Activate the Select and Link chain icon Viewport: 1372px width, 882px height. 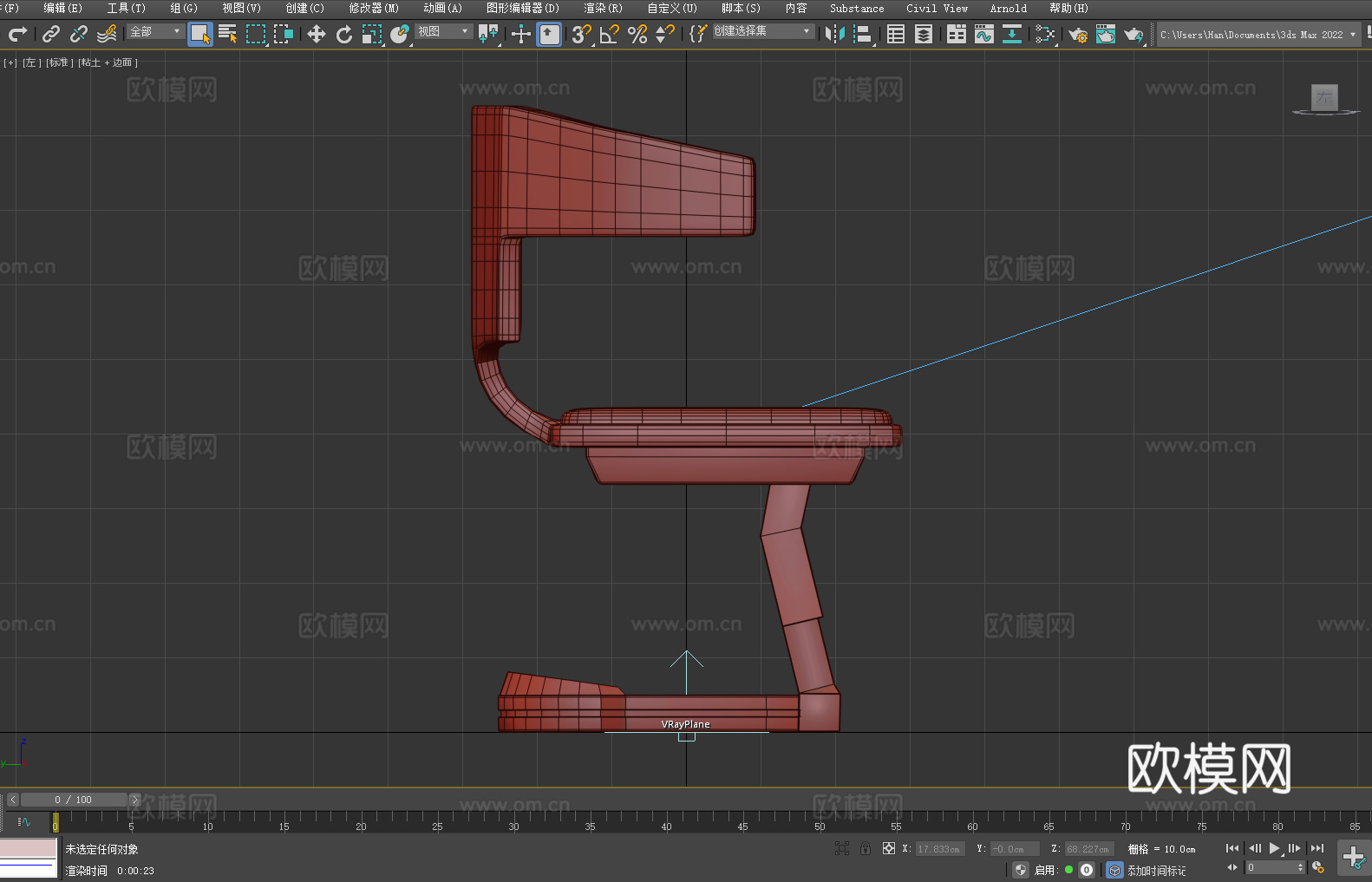51,34
